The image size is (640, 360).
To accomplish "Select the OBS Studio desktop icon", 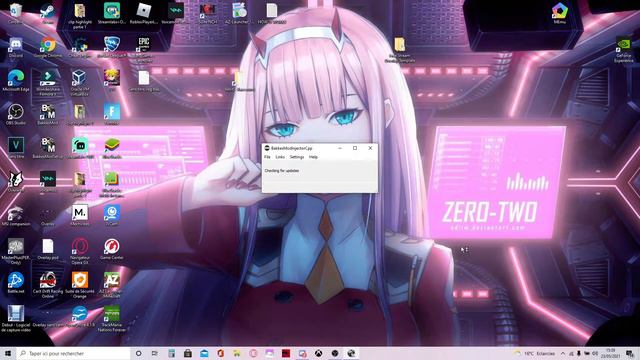I will tap(16, 114).
